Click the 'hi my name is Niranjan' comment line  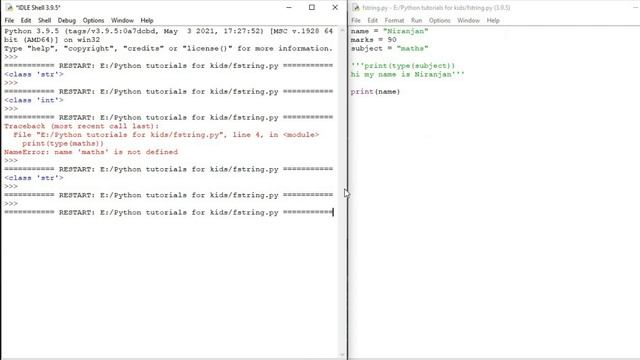tap(407, 74)
